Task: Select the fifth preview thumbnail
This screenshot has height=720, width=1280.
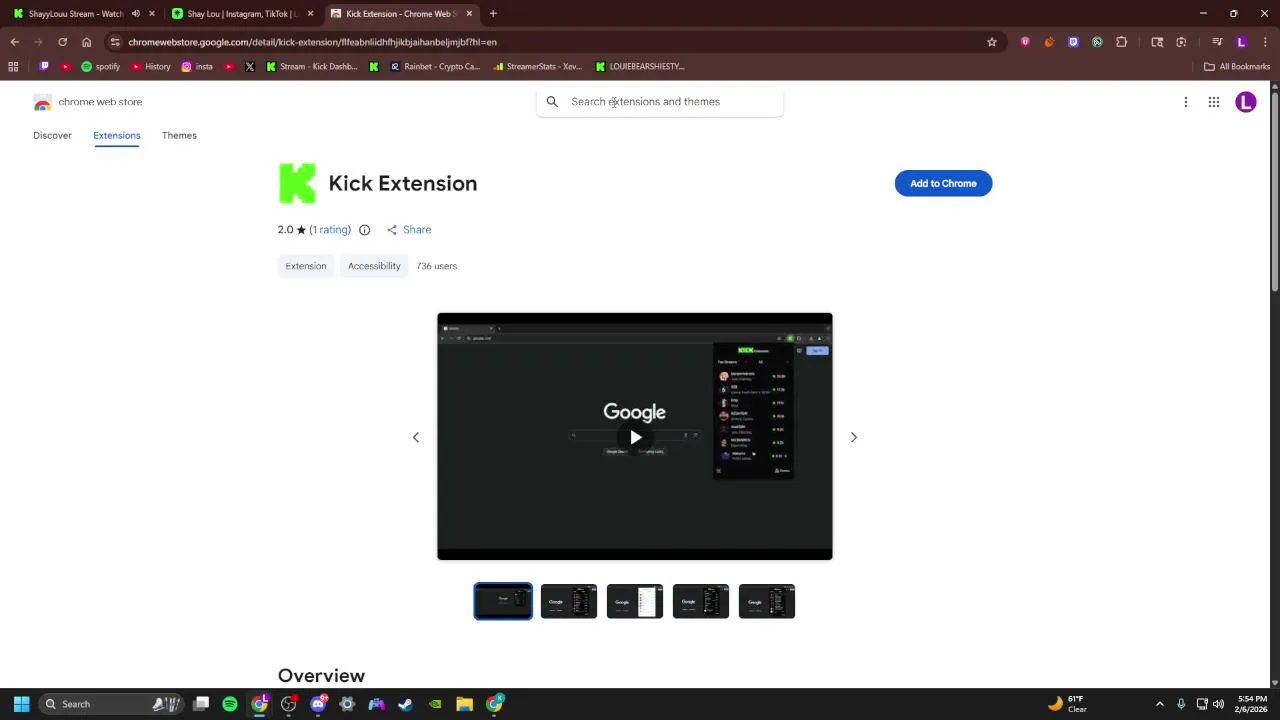Action: point(767,602)
